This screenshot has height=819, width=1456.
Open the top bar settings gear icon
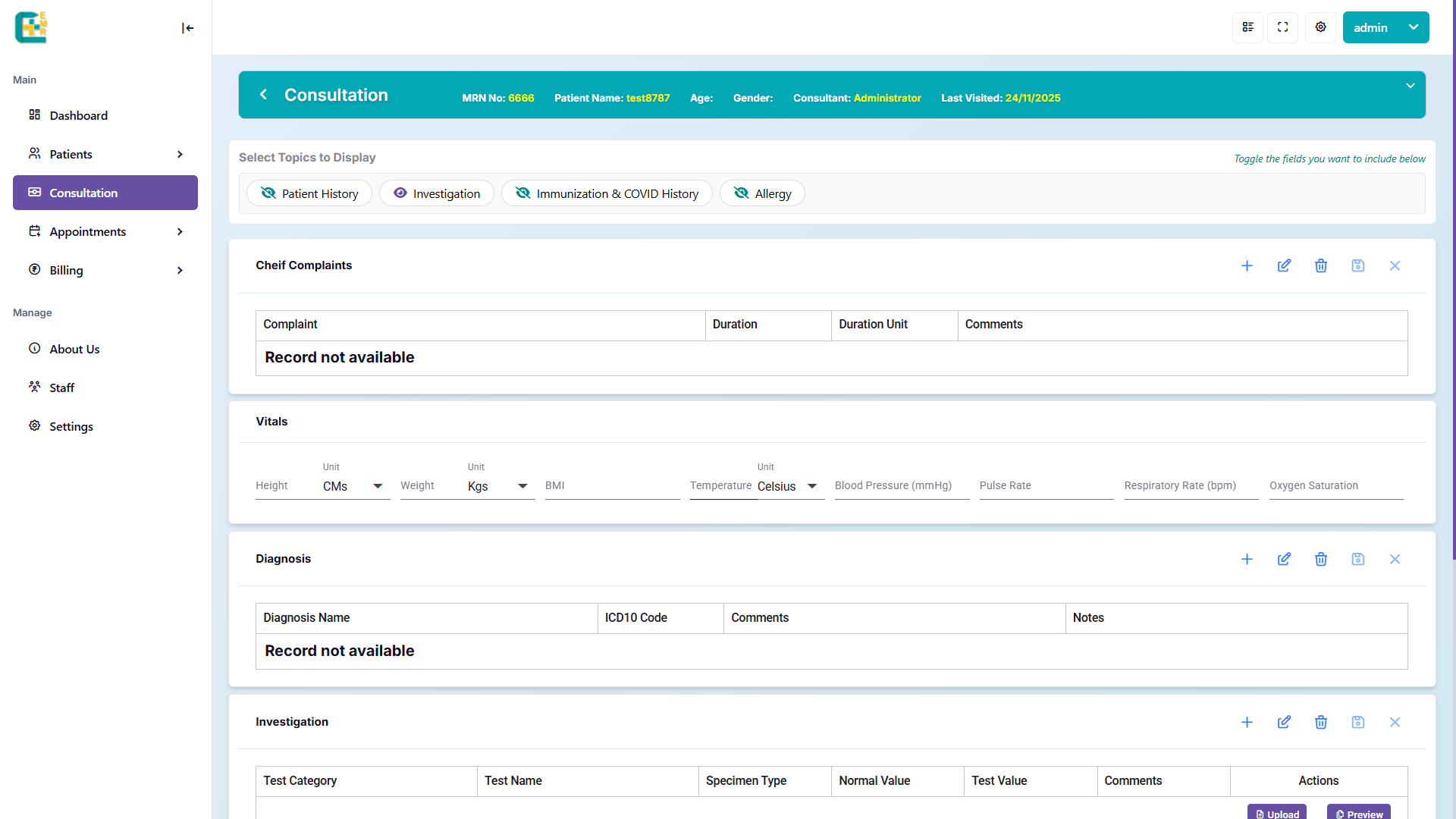point(1320,27)
